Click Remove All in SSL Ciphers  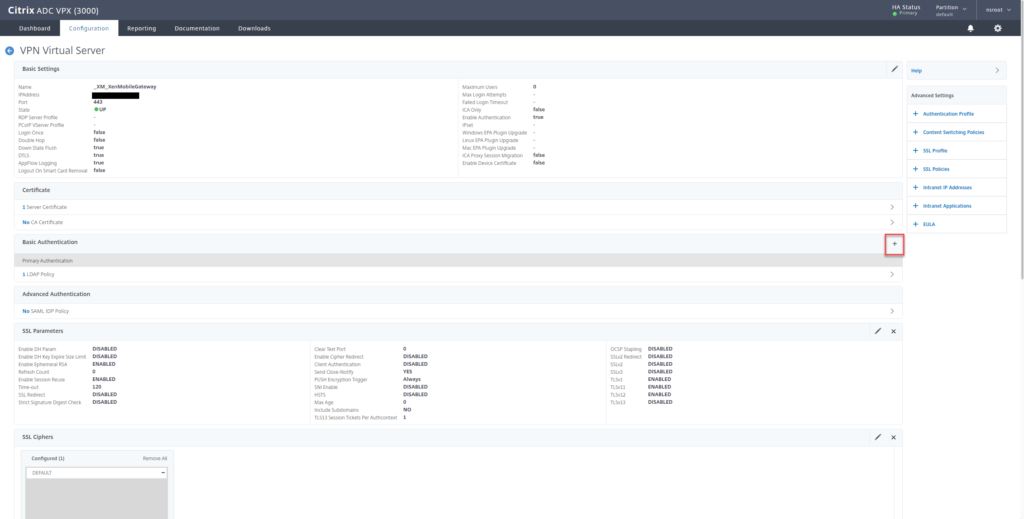pos(154,457)
